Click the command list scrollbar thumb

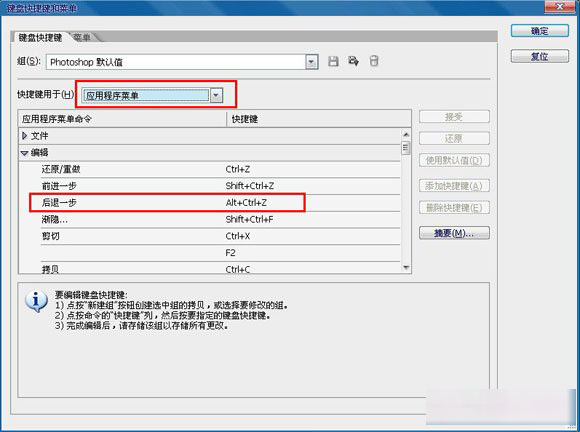[406, 148]
